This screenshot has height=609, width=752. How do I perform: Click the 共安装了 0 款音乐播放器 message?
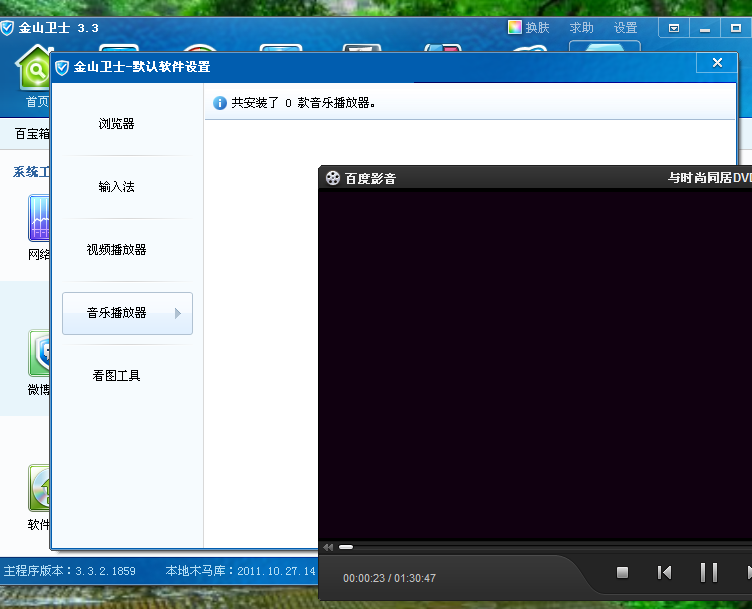[x=303, y=103]
